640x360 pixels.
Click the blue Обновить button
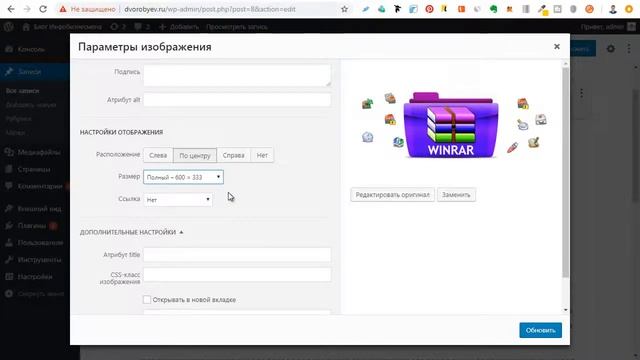point(540,330)
